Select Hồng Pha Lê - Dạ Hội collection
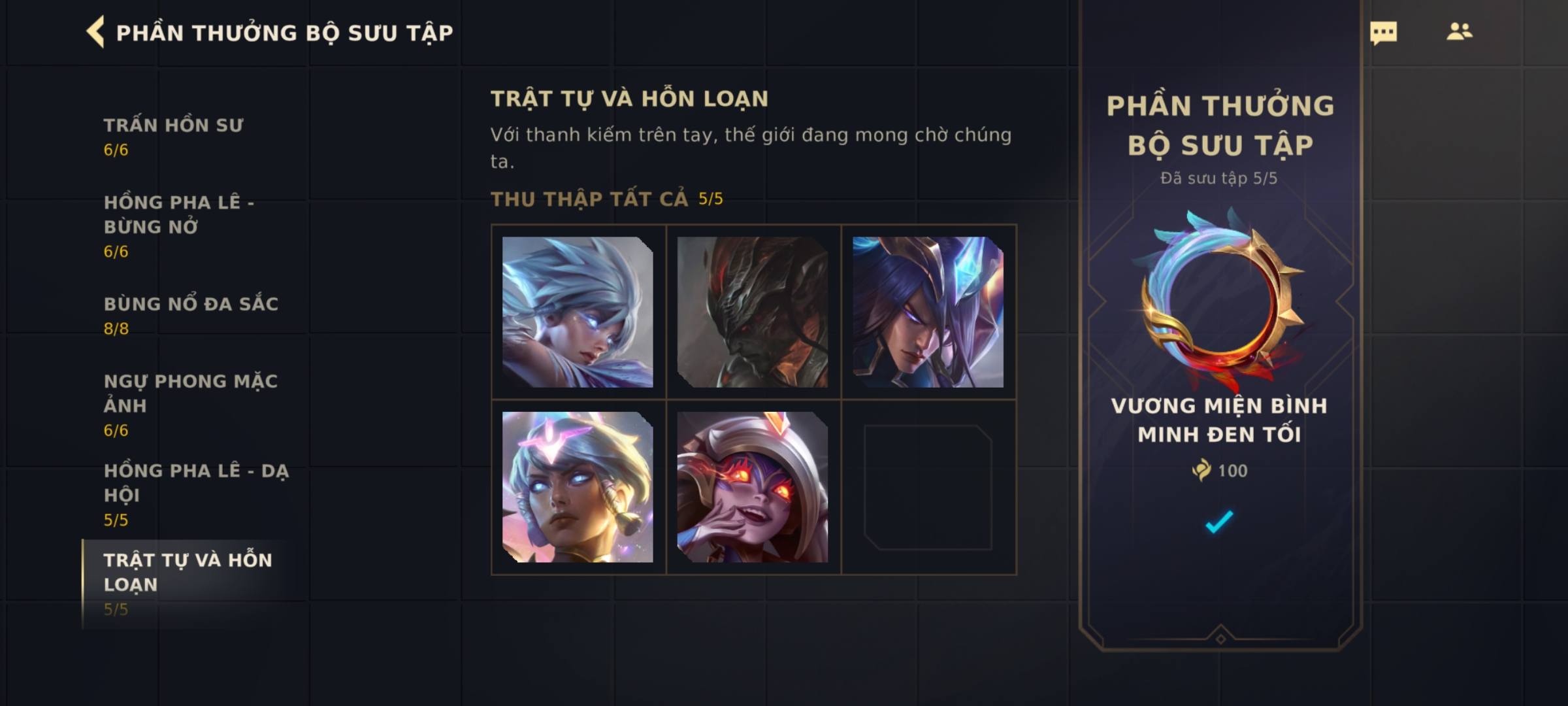Viewport: 1568px width, 706px height. tap(196, 494)
